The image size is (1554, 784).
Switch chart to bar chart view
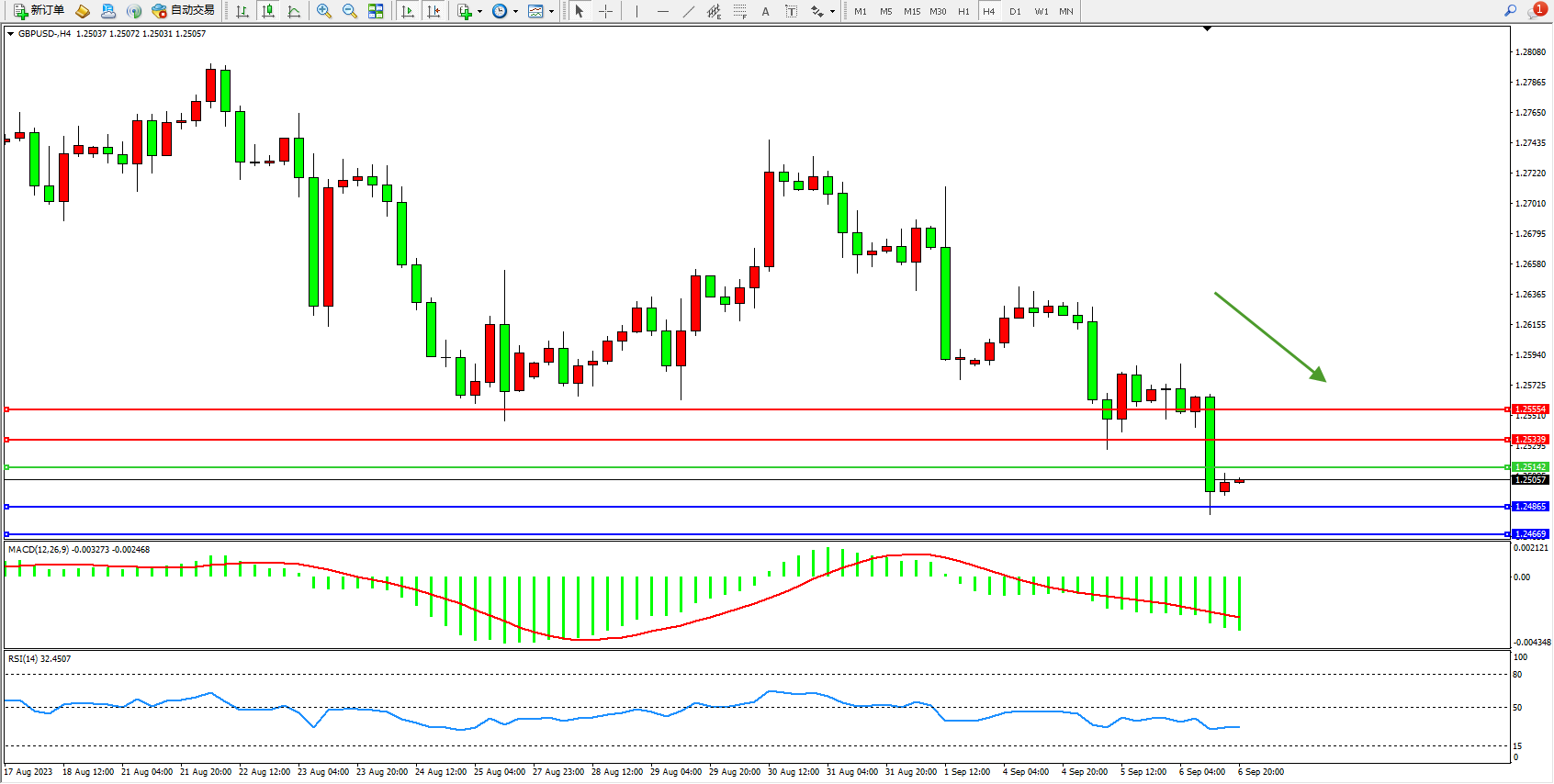tap(242, 11)
